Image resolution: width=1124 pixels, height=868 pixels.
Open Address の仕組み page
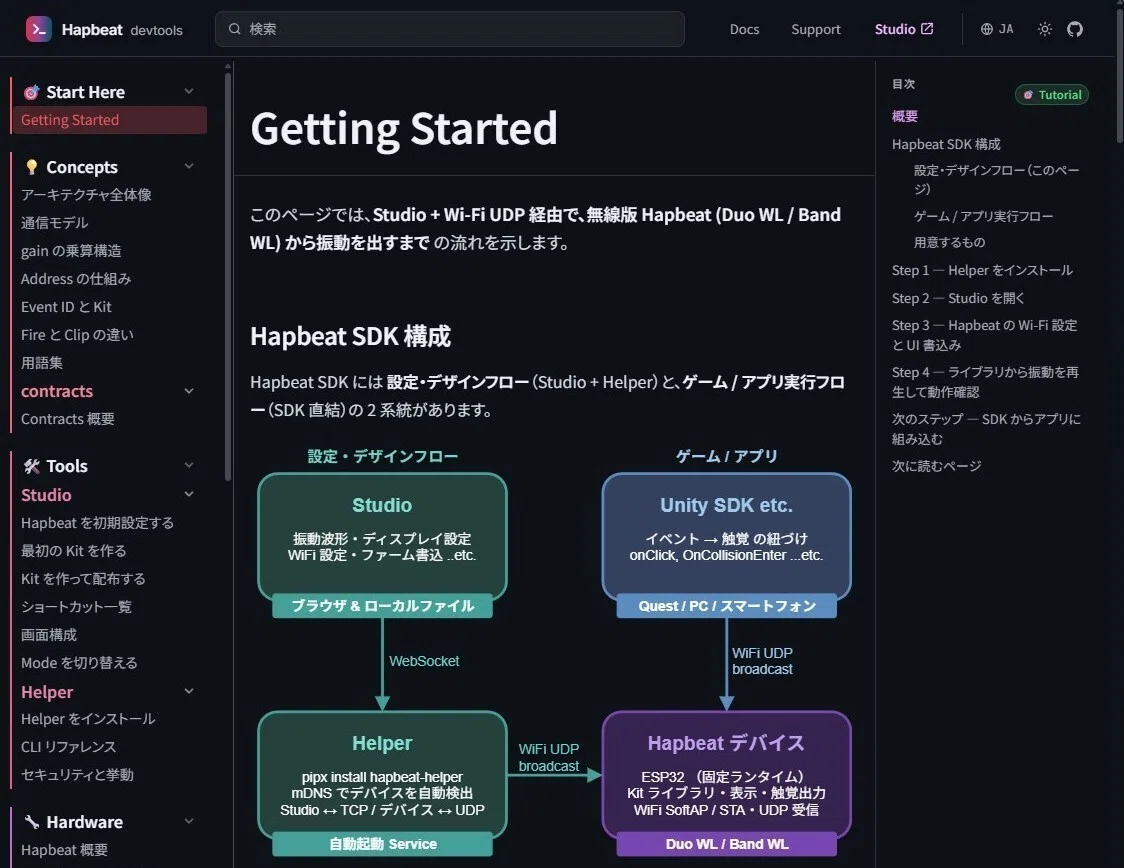(76, 279)
